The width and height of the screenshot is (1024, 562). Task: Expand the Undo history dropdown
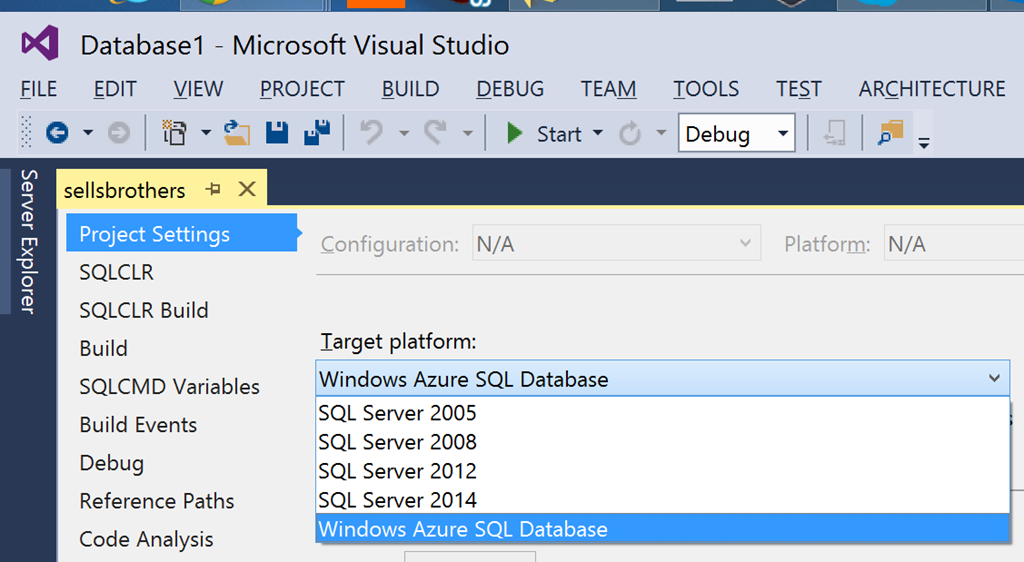pos(404,133)
